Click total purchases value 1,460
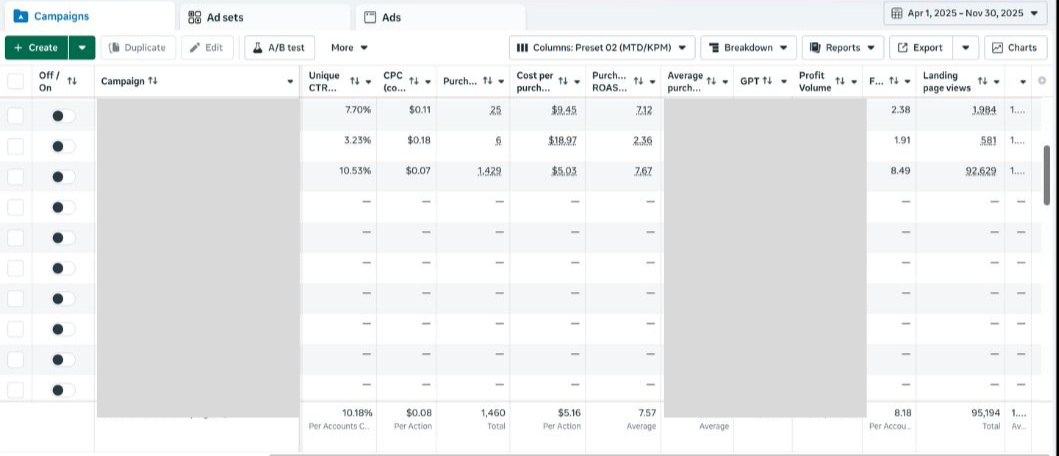This screenshot has height=456, width=1059. coord(493,413)
